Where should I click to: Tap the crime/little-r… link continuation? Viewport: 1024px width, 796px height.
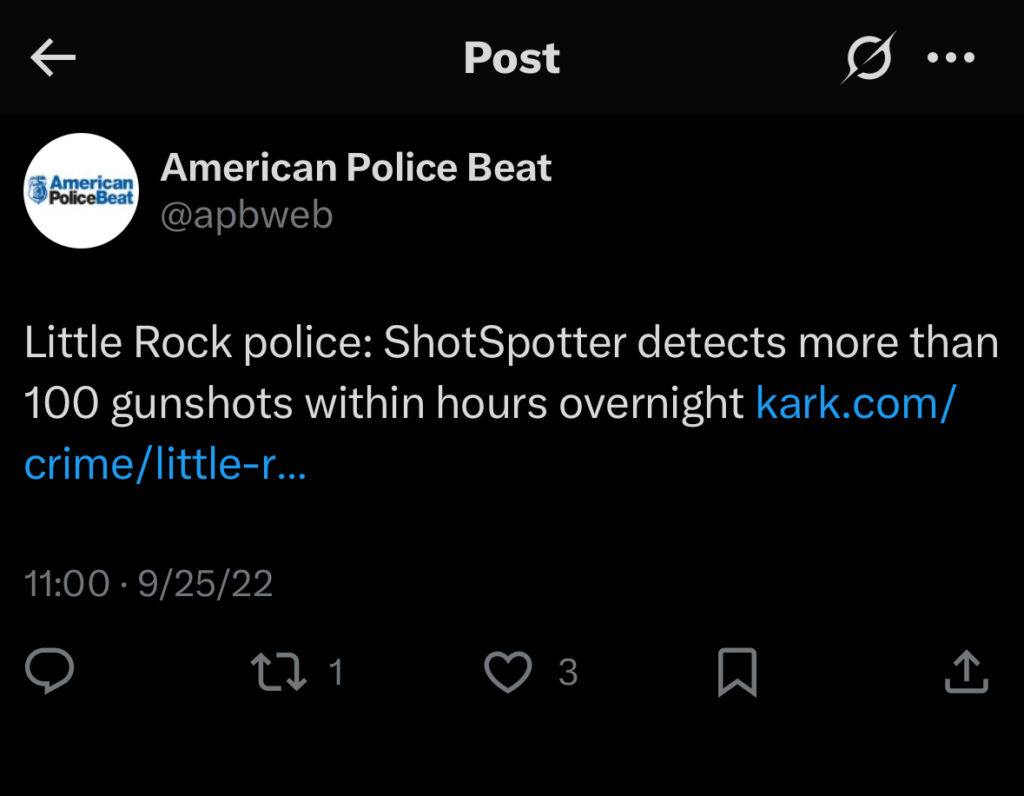click(x=165, y=463)
